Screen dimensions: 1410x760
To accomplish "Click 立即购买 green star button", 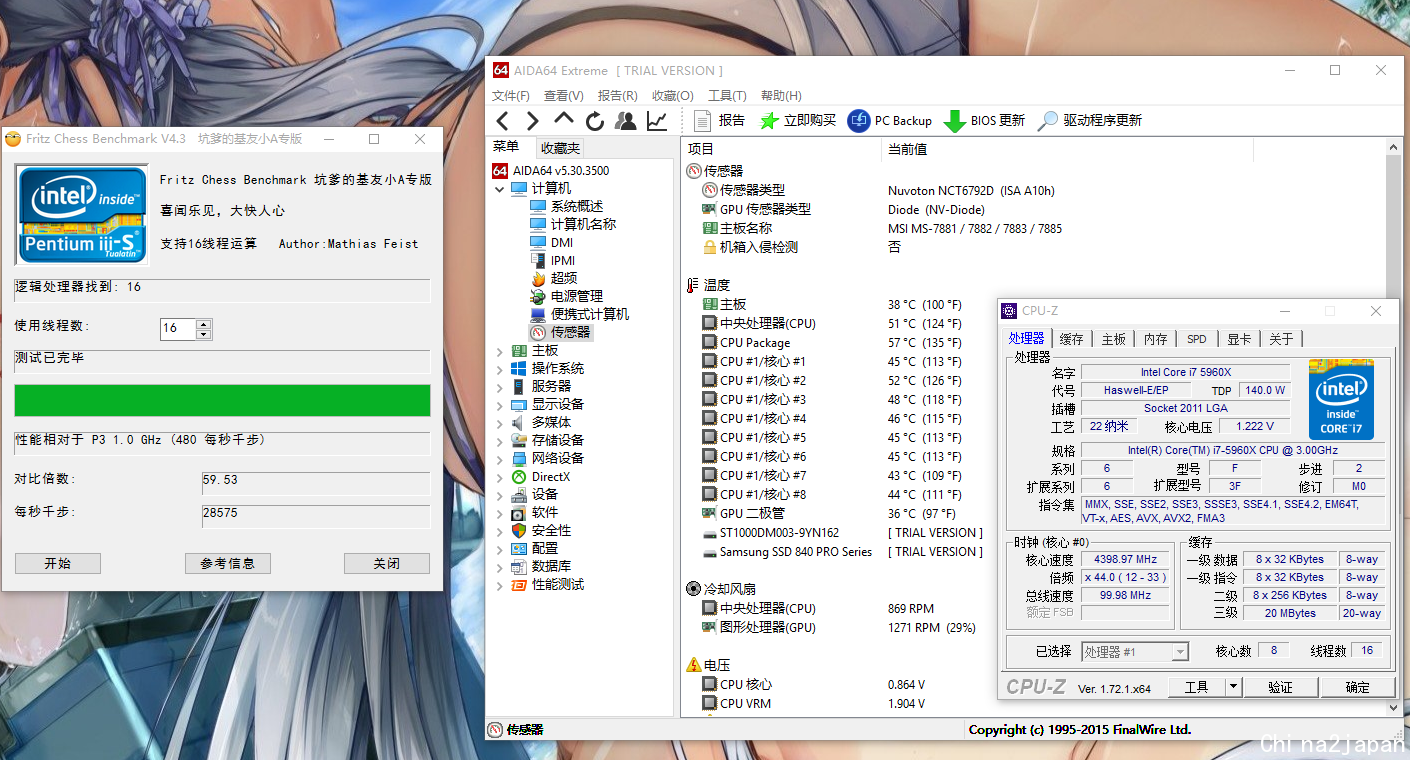I will 798,121.
